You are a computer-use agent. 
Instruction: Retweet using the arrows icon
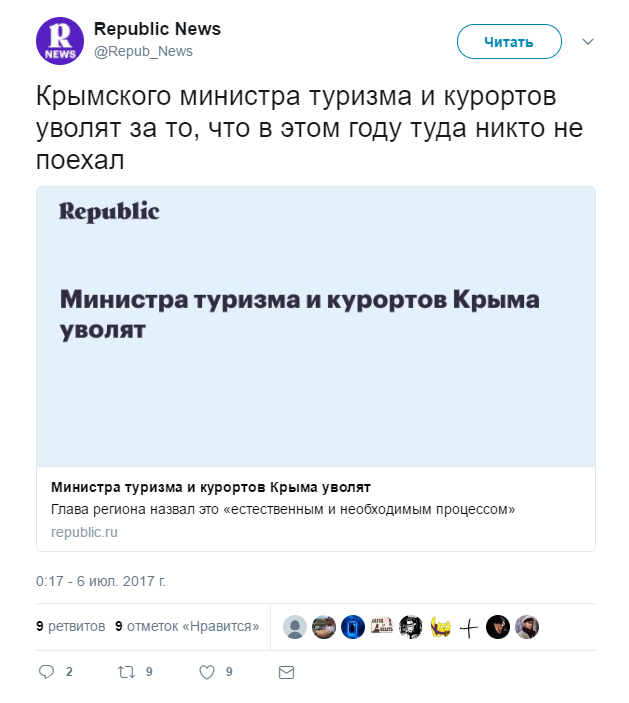pyautogui.click(x=126, y=672)
